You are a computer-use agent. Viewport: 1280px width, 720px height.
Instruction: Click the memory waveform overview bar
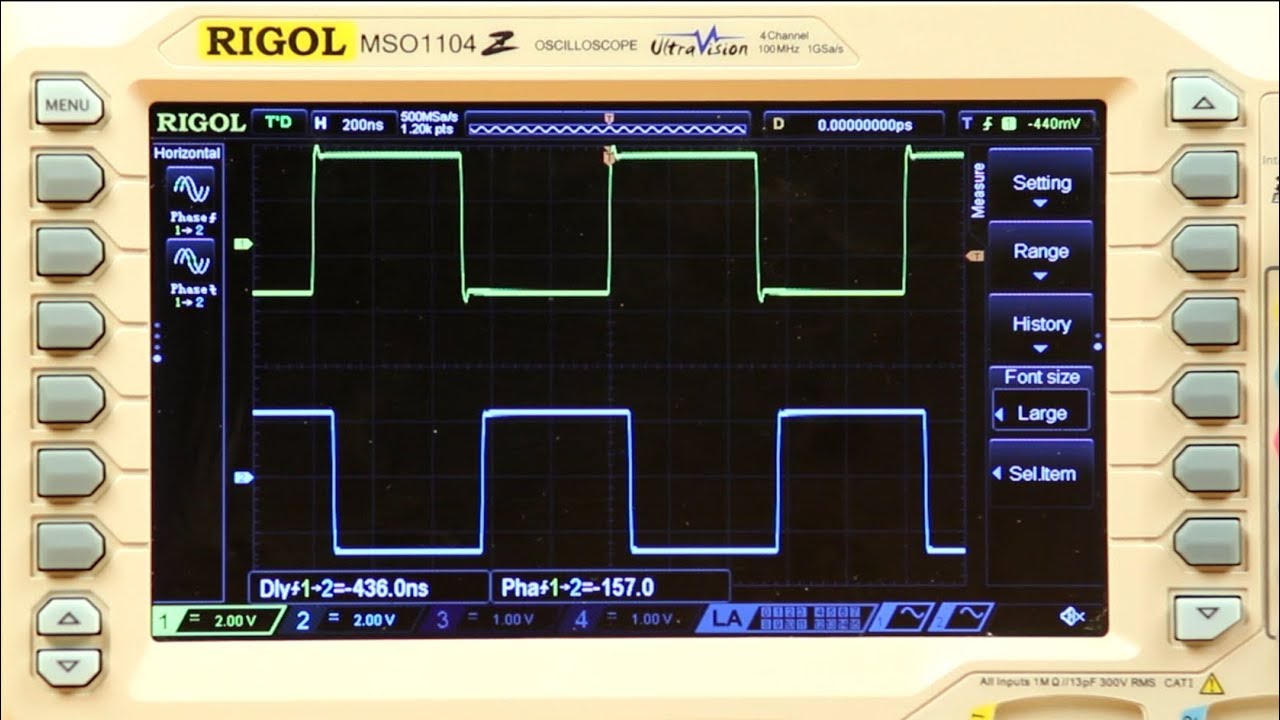click(x=607, y=124)
